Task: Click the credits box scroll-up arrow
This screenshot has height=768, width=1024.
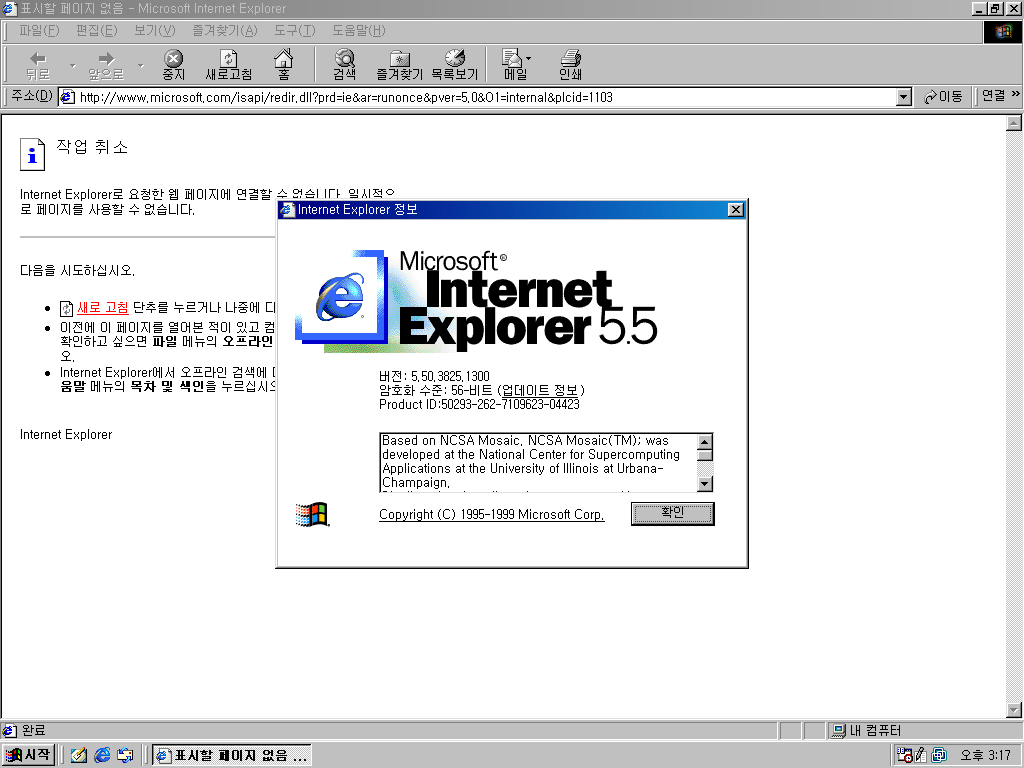Action: click(705, 441)
